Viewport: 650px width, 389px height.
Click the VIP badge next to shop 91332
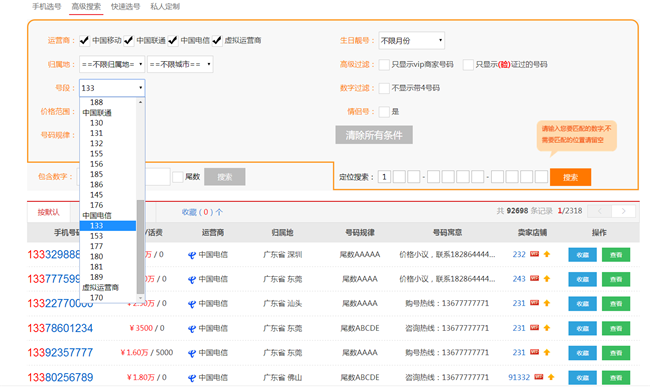click(x=539, y=377)
